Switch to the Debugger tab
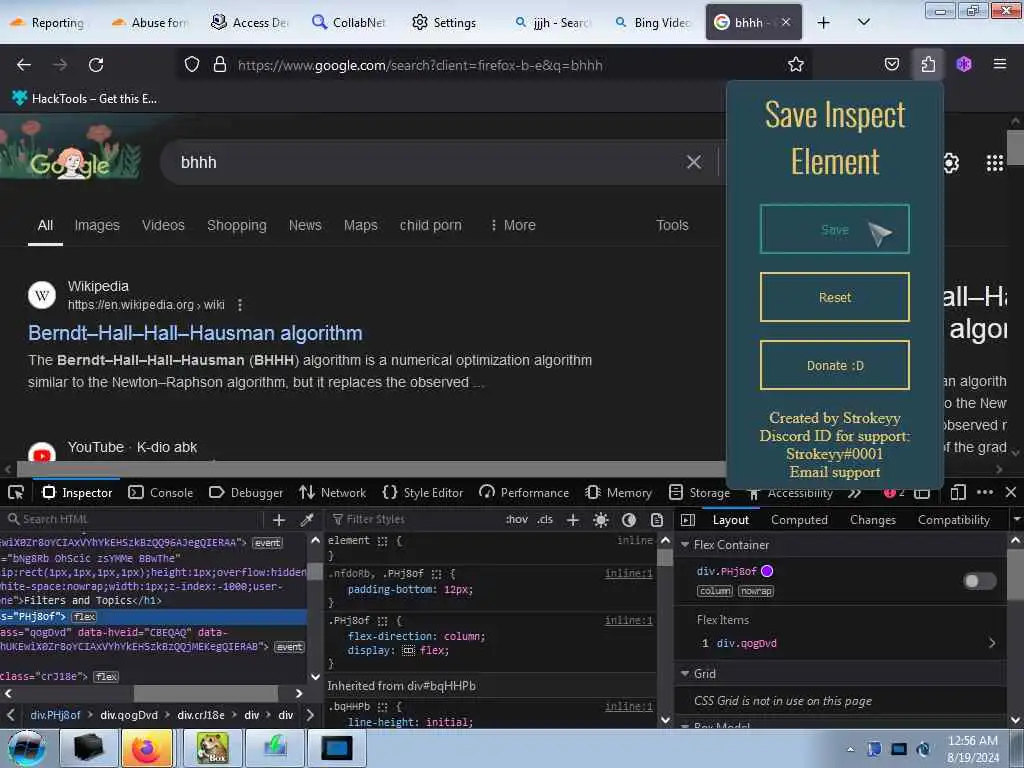This screenshot has height=768, width=1024. (x=246, y=493)
